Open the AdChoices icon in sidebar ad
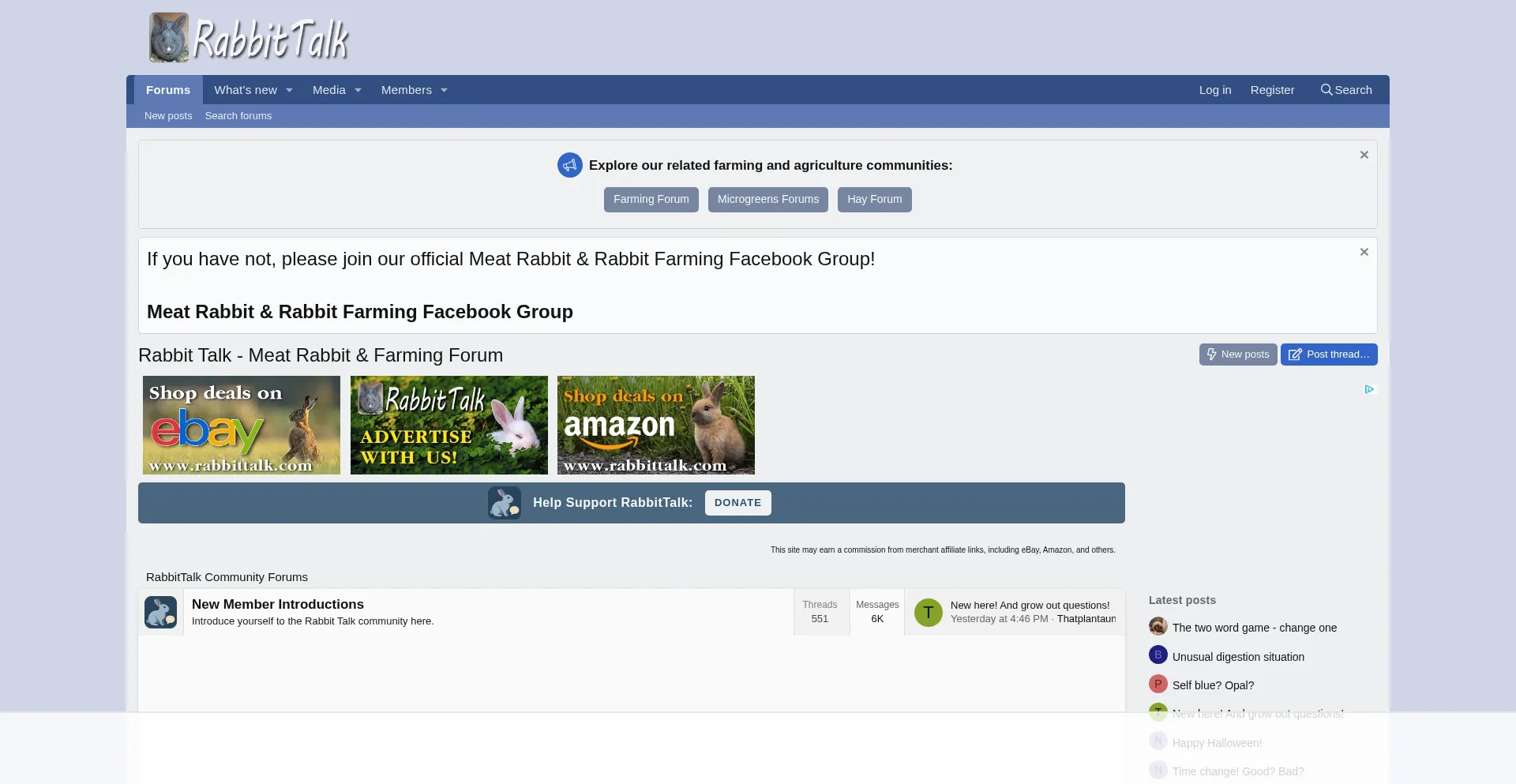Image resolution: width=1516 pixels, height=784 pixels. click(1369, 389)
